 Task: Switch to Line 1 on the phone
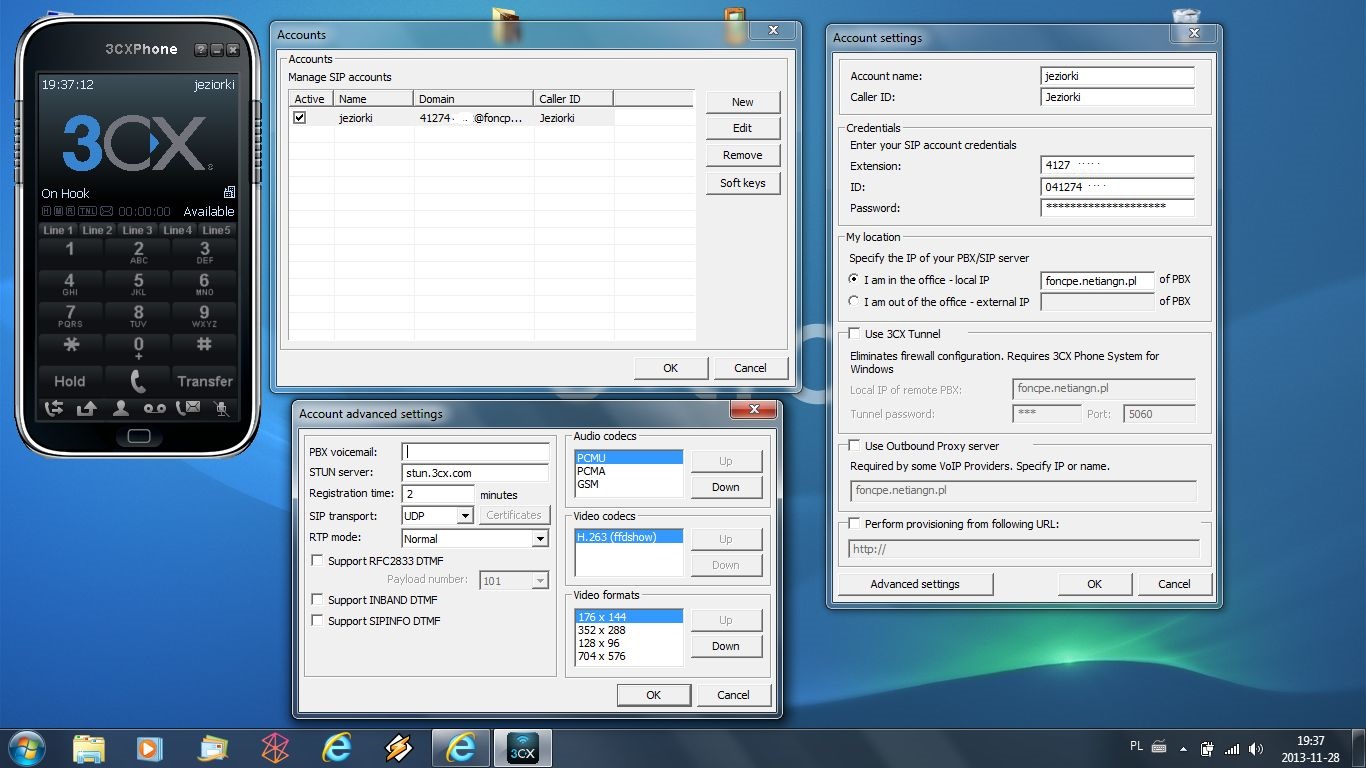coord(58,230)
